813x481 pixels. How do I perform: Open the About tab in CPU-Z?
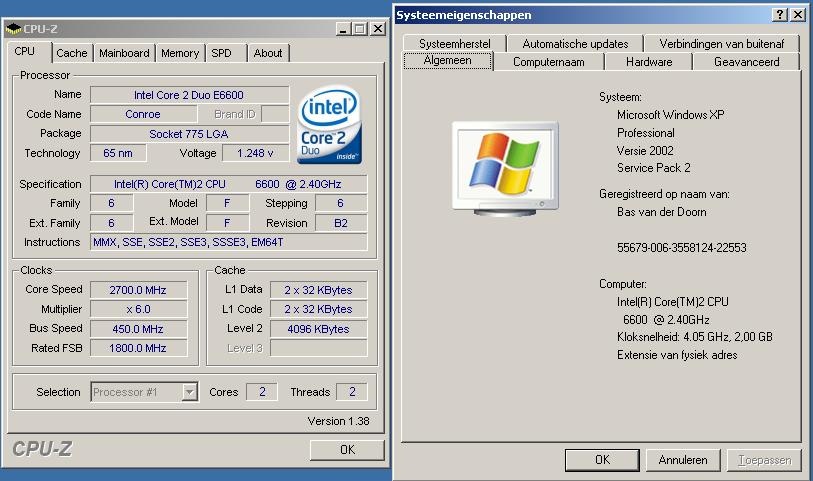click(268, 53)
